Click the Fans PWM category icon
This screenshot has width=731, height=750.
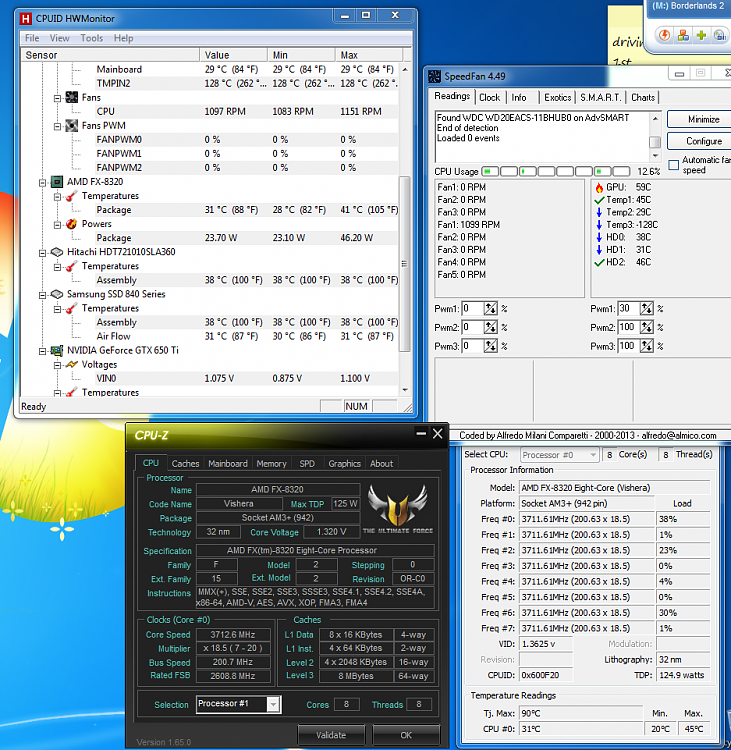tap(72, 126)
